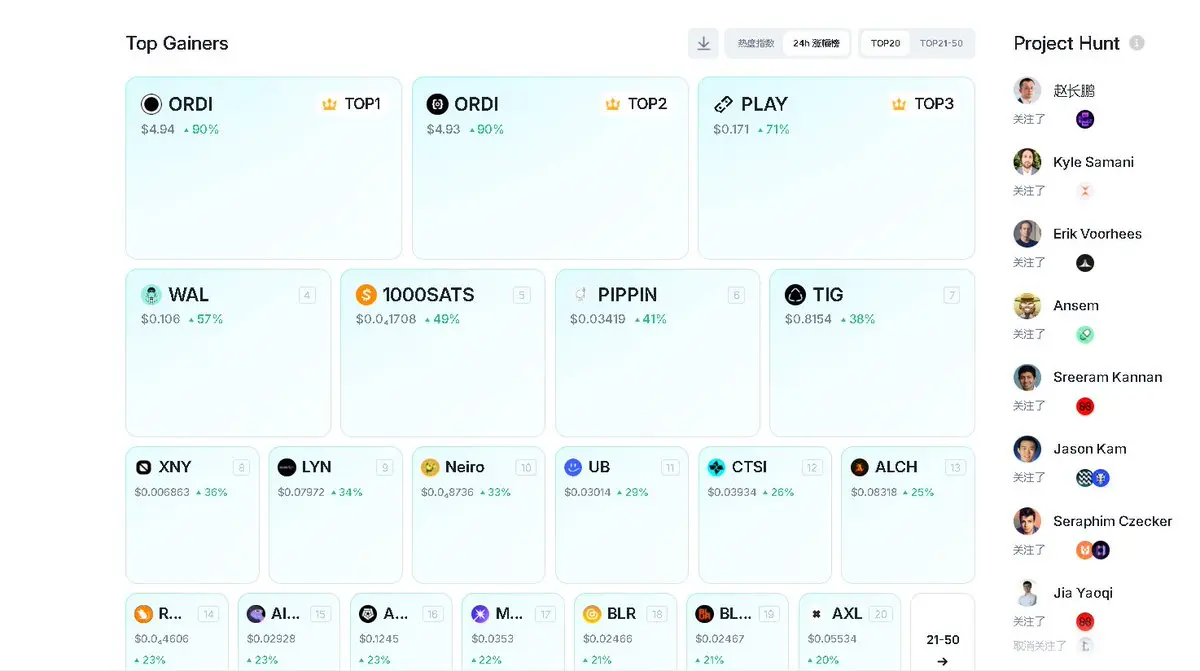This screenshot has width=1200, height=671.
Task: Click project icon followed by Ansem
Action: (1085, 335)
